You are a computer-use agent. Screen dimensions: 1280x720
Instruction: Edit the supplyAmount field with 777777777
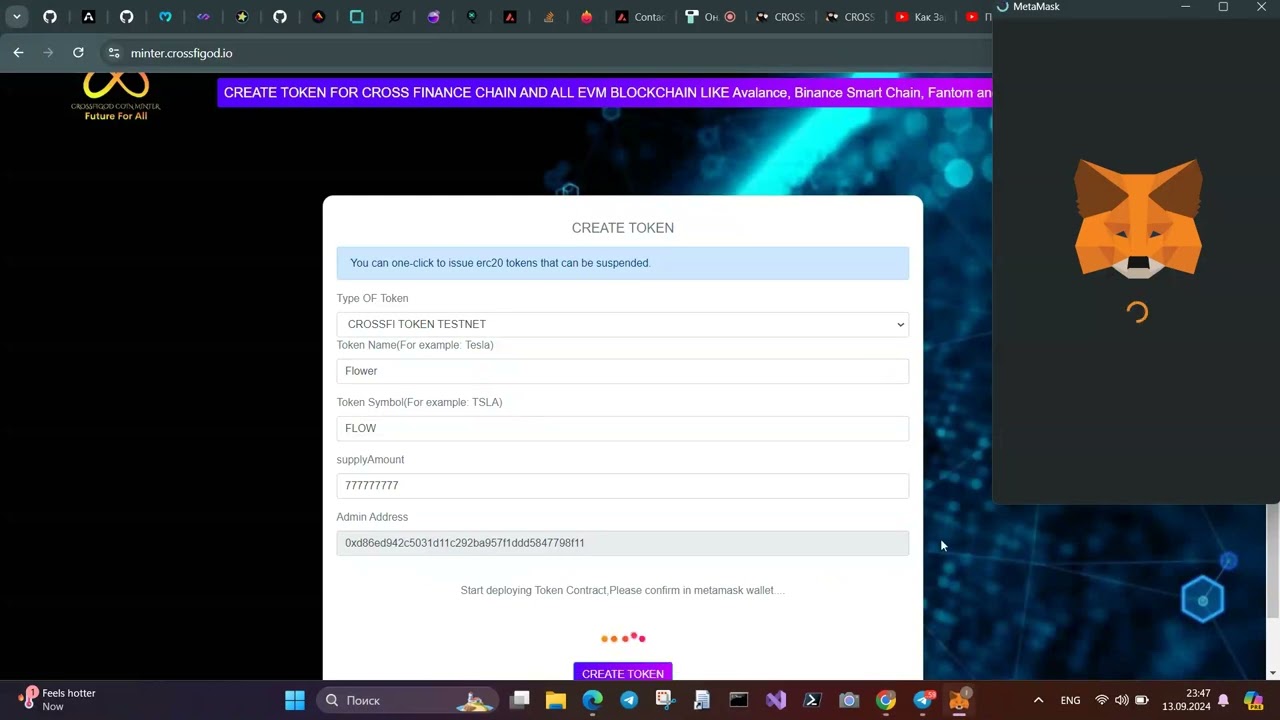click(622, 485)
